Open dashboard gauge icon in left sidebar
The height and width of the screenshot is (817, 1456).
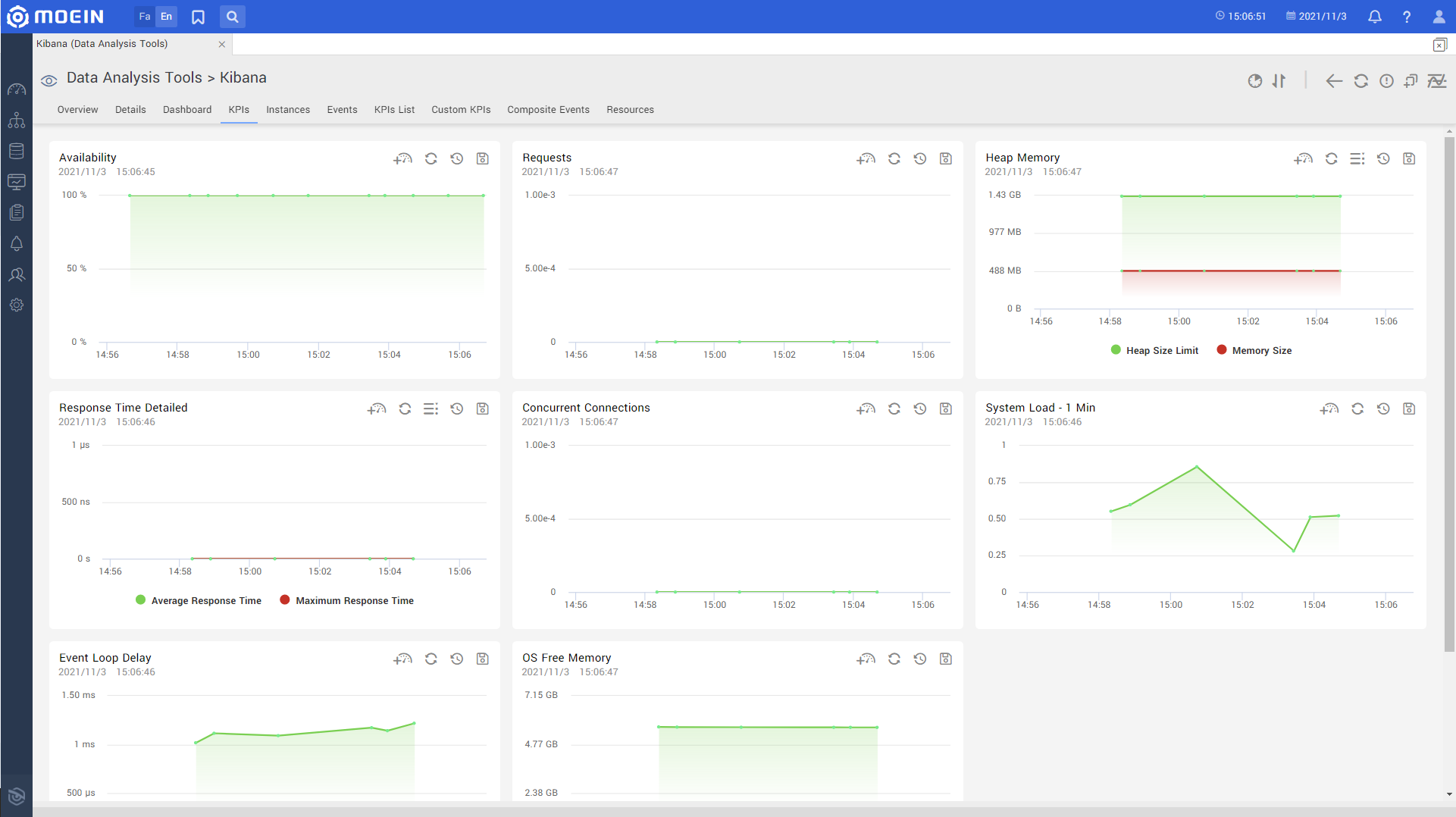point(17,89)
